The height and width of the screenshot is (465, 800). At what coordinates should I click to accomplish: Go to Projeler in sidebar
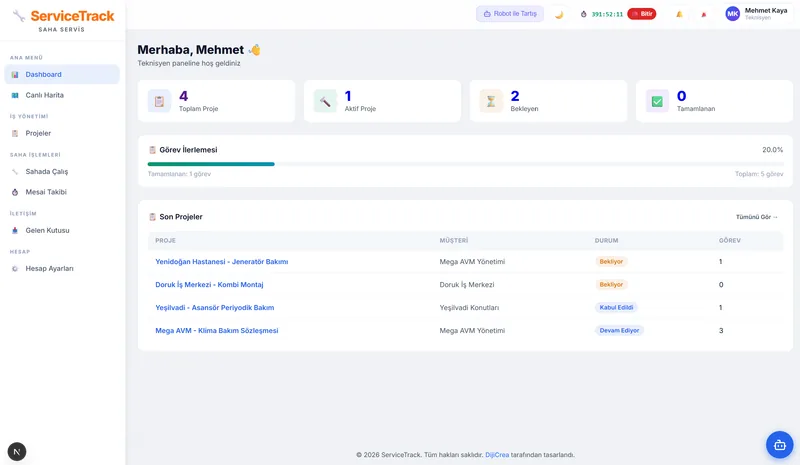(62, 133)
